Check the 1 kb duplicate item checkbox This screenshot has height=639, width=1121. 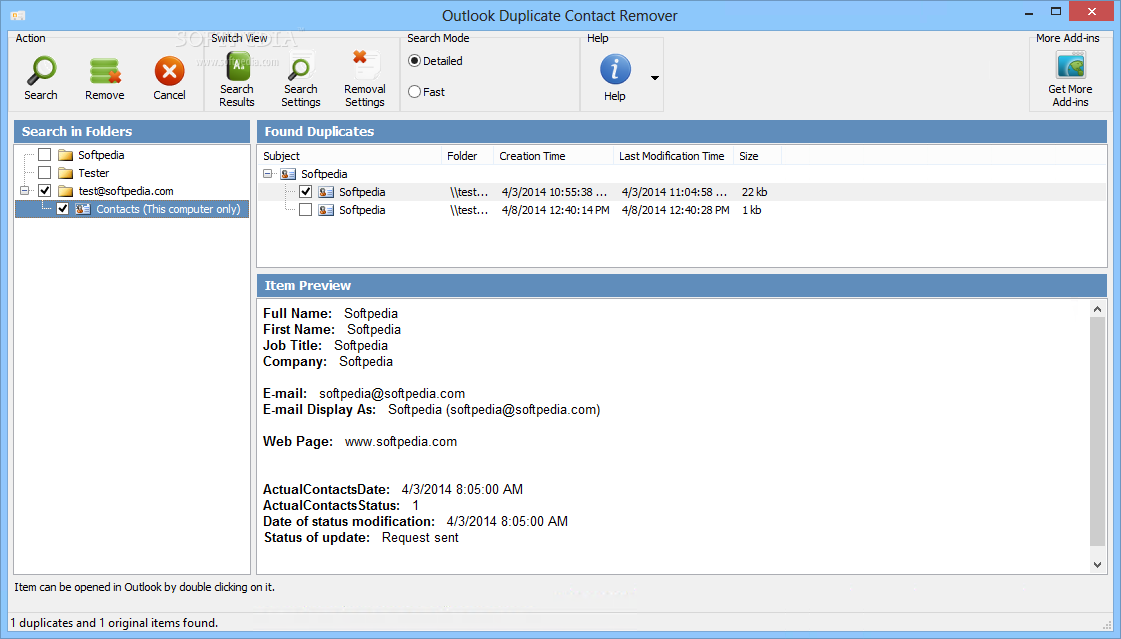[305, 209]
